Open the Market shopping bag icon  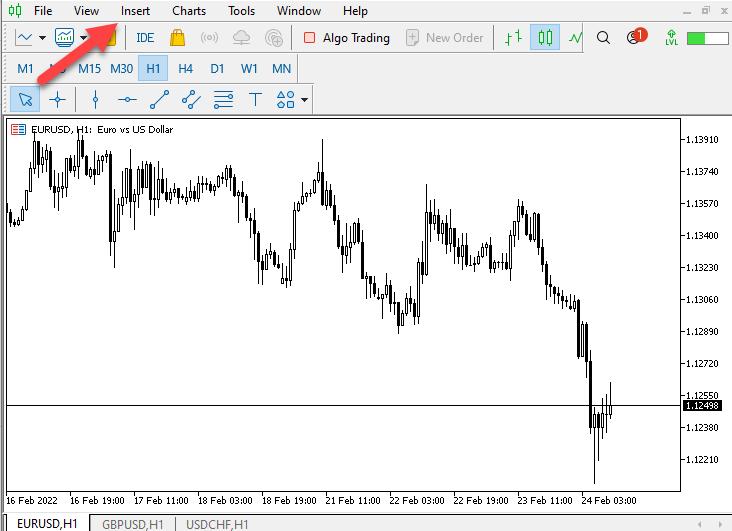pos(177,38)
